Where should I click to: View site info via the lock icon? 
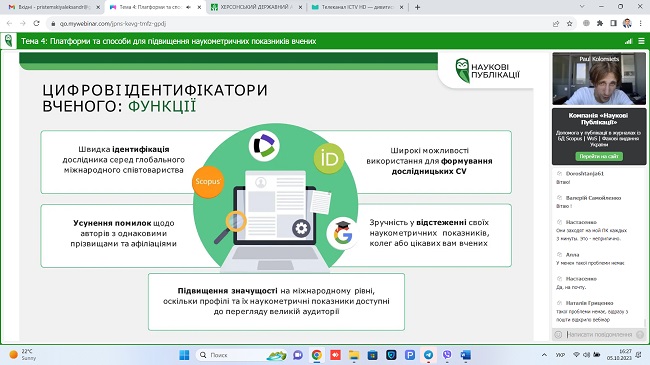tap(53, 24)
